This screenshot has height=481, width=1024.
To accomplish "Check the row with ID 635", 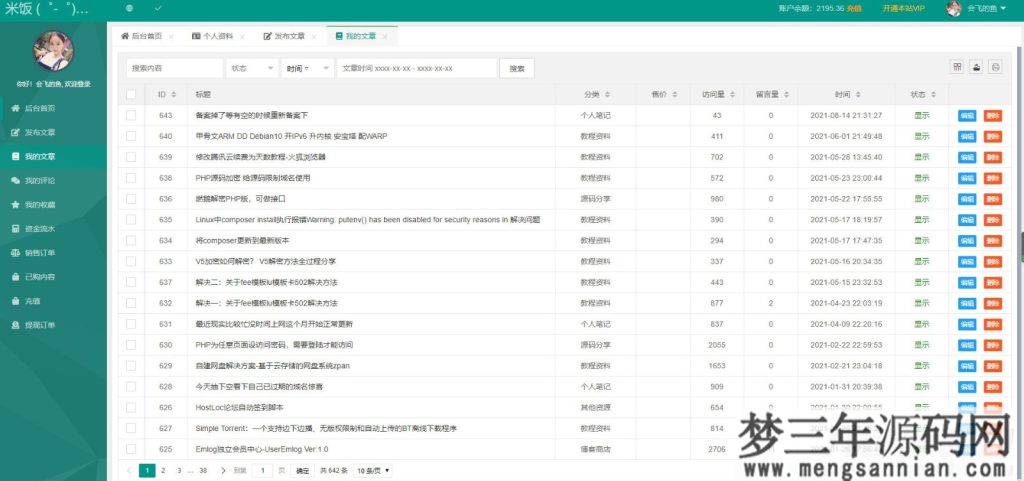I will (131, 220).
